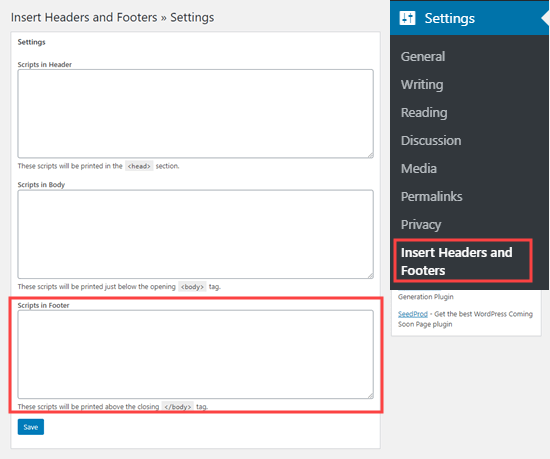Click the <head> code tag

point(139,166)
